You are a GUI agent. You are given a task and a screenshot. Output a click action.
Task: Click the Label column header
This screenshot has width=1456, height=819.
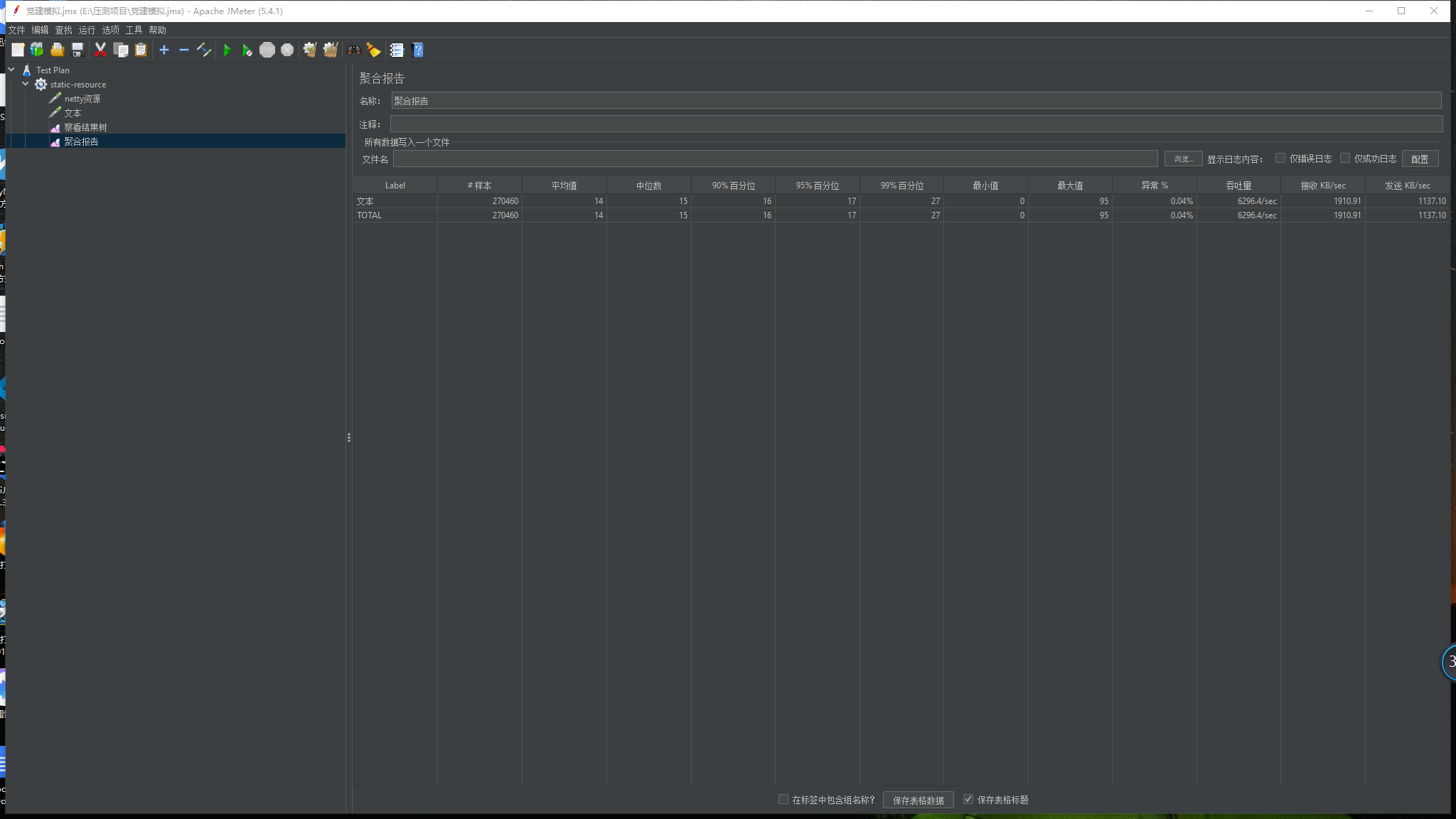pyautogui.click(x=395, y=186)
